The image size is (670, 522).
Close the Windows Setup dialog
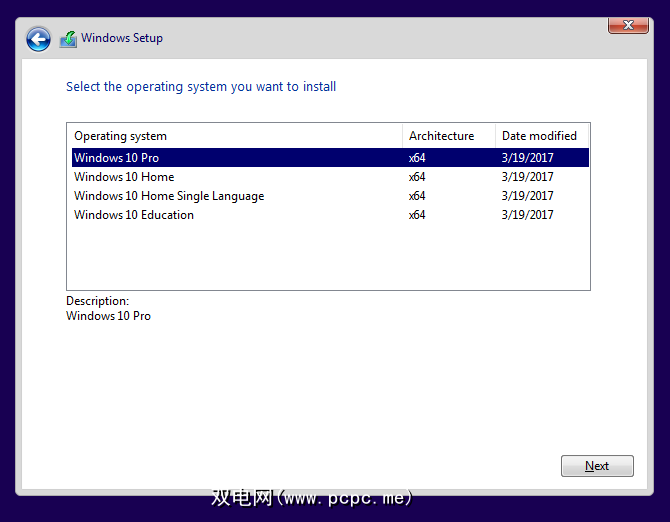(x=628, y=25)
